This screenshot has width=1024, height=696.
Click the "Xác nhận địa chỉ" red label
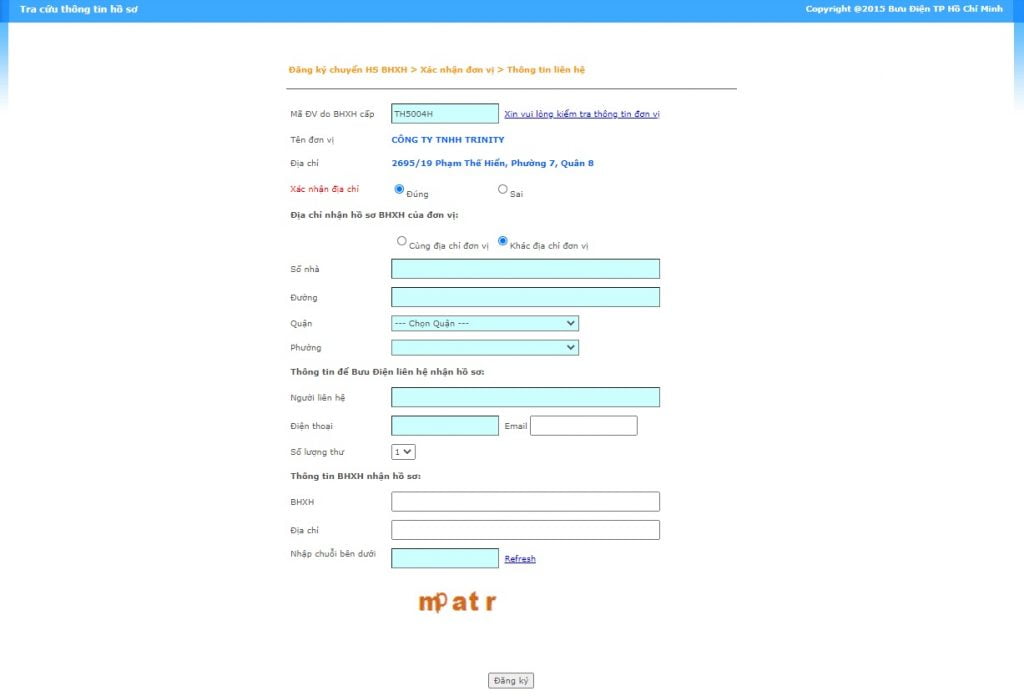pos(325,189)
